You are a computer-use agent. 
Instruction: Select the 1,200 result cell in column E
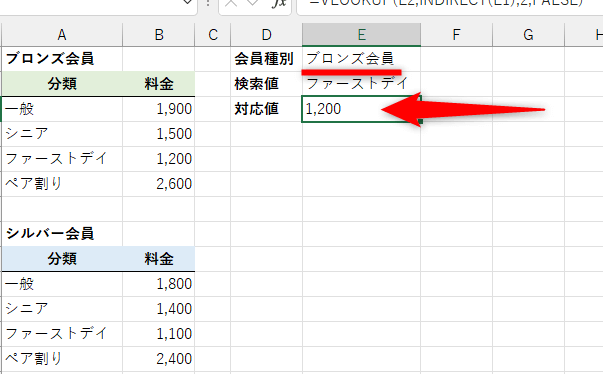pos(361,109)
